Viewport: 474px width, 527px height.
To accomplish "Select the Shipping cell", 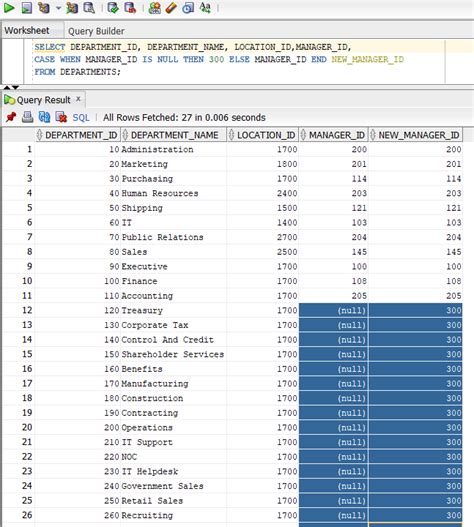I will (x=173, y=208).
